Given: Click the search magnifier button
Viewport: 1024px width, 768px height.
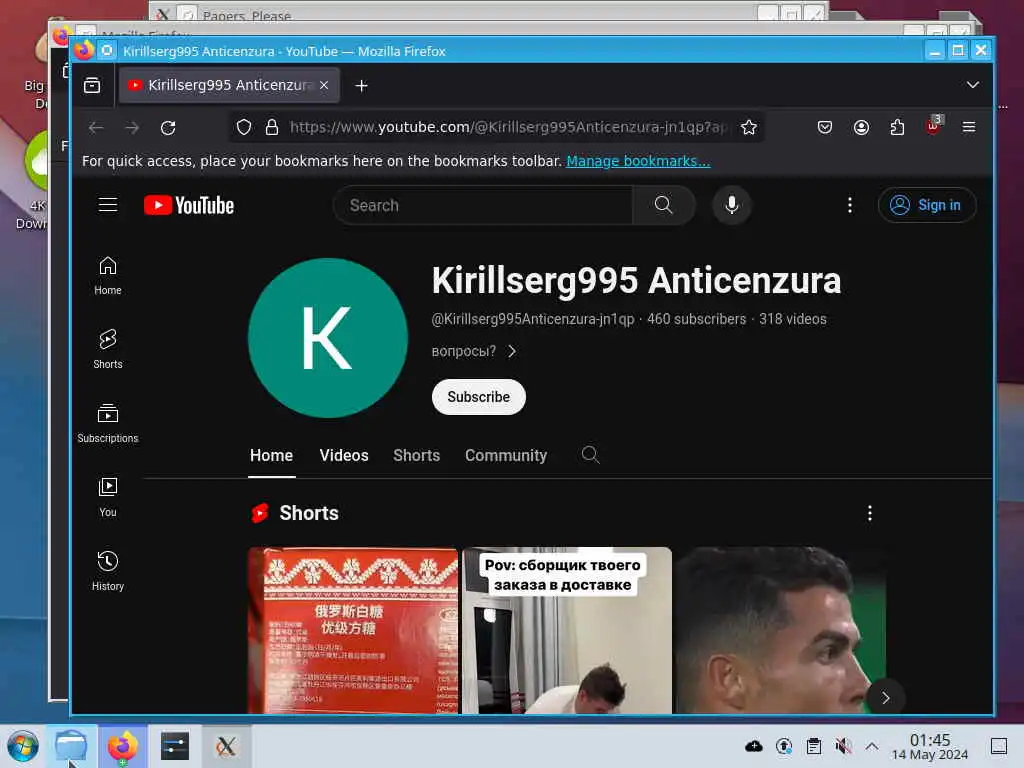Looking at the screenshot, I should (663, 205).
